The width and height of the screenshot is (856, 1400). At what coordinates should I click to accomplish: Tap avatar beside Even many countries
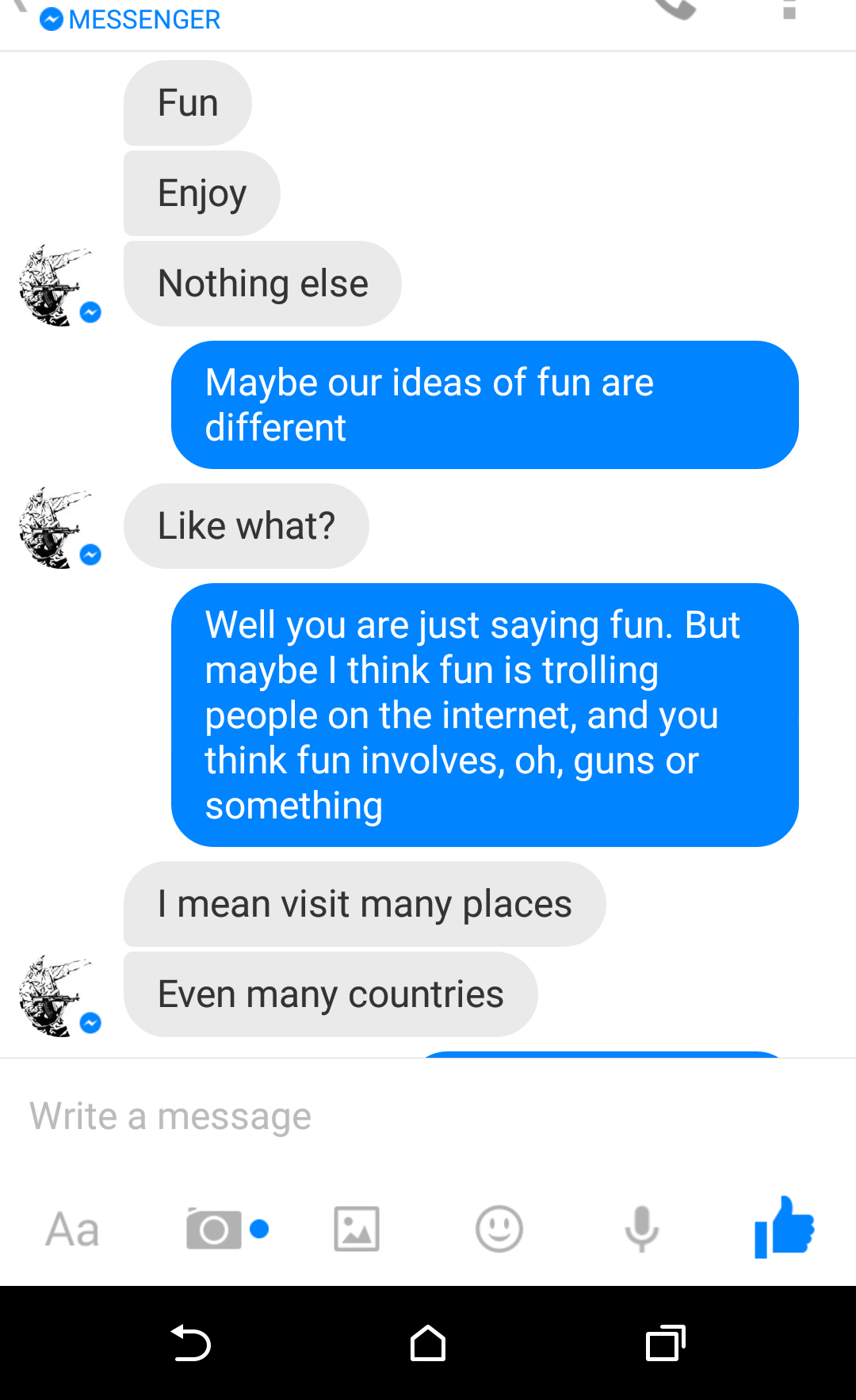click(55, 996)
